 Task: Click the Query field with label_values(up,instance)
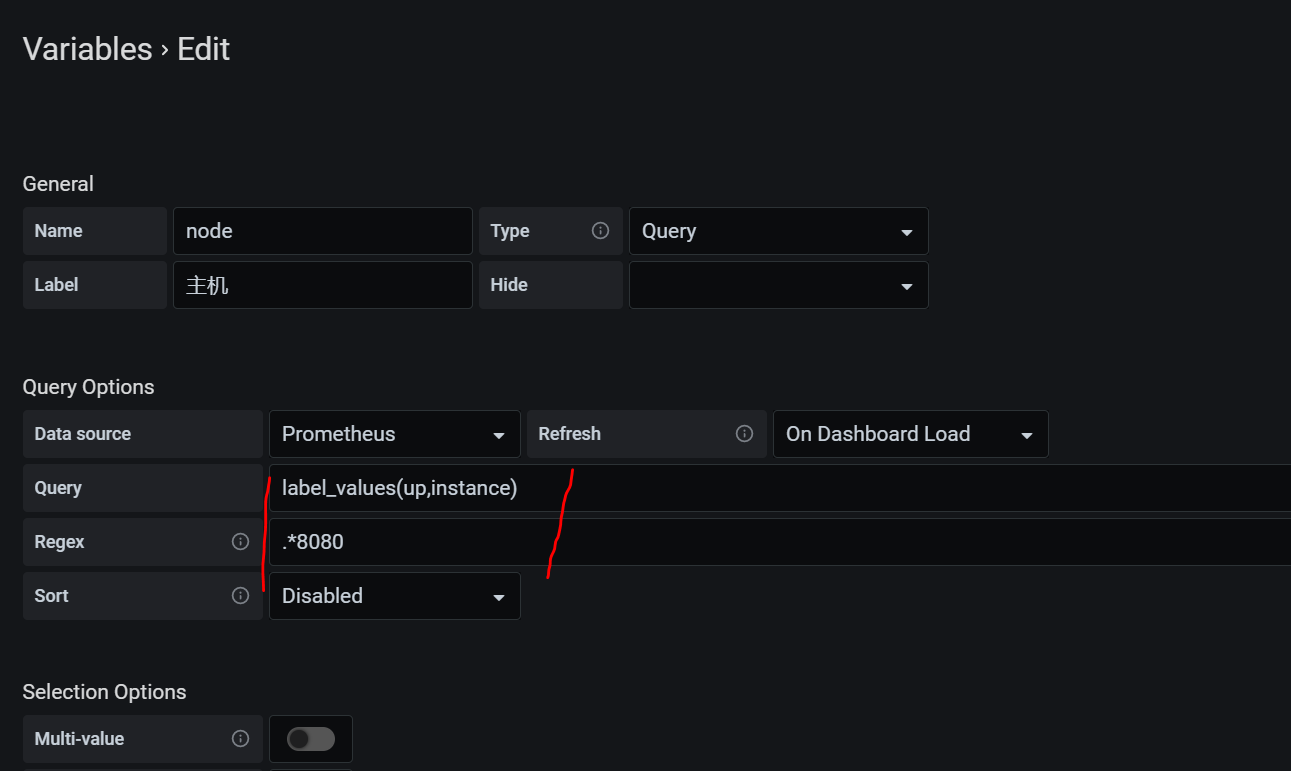click(x=780, y=488)
